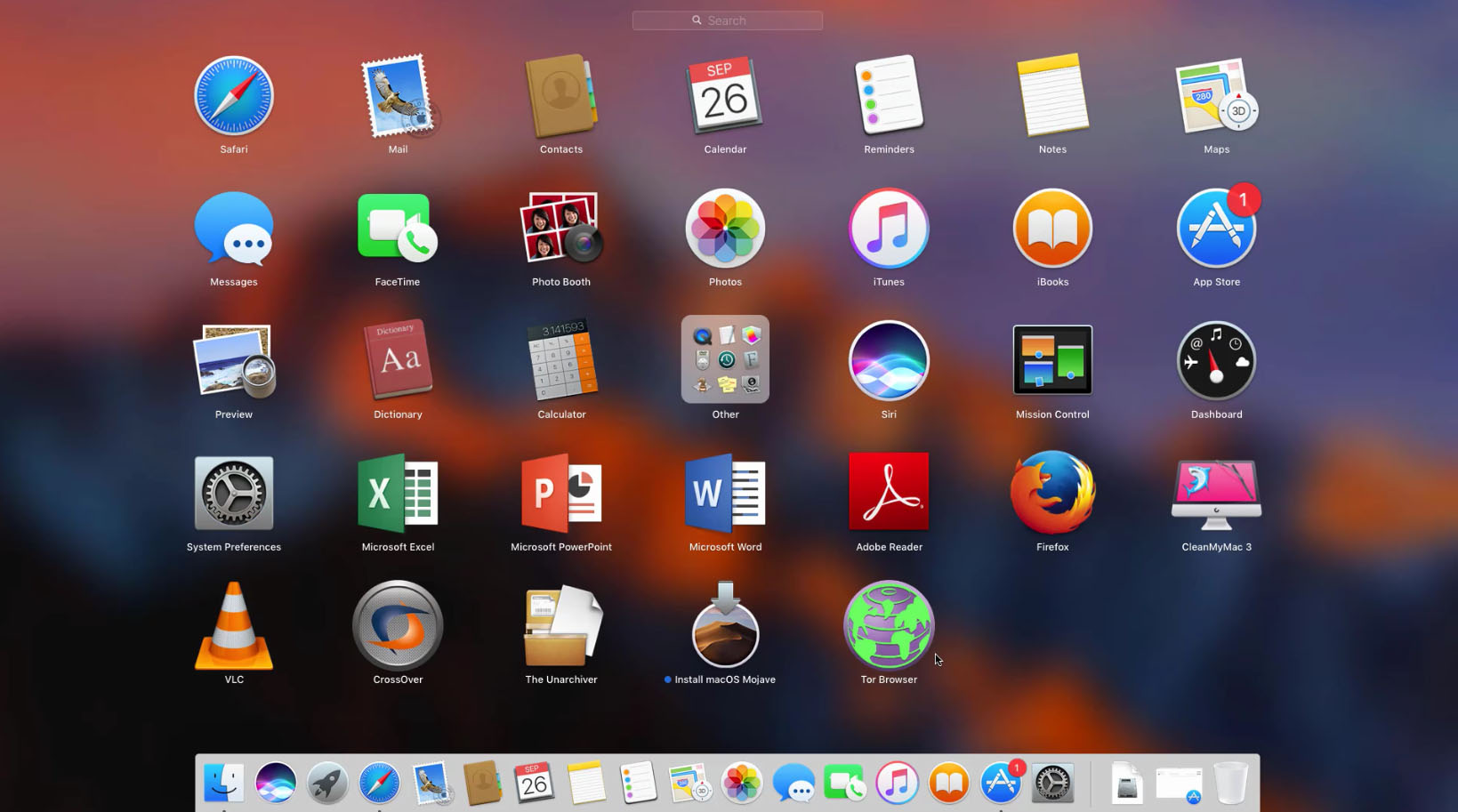
Task: Open Photos from the Dock
Action: coord(742,784)
